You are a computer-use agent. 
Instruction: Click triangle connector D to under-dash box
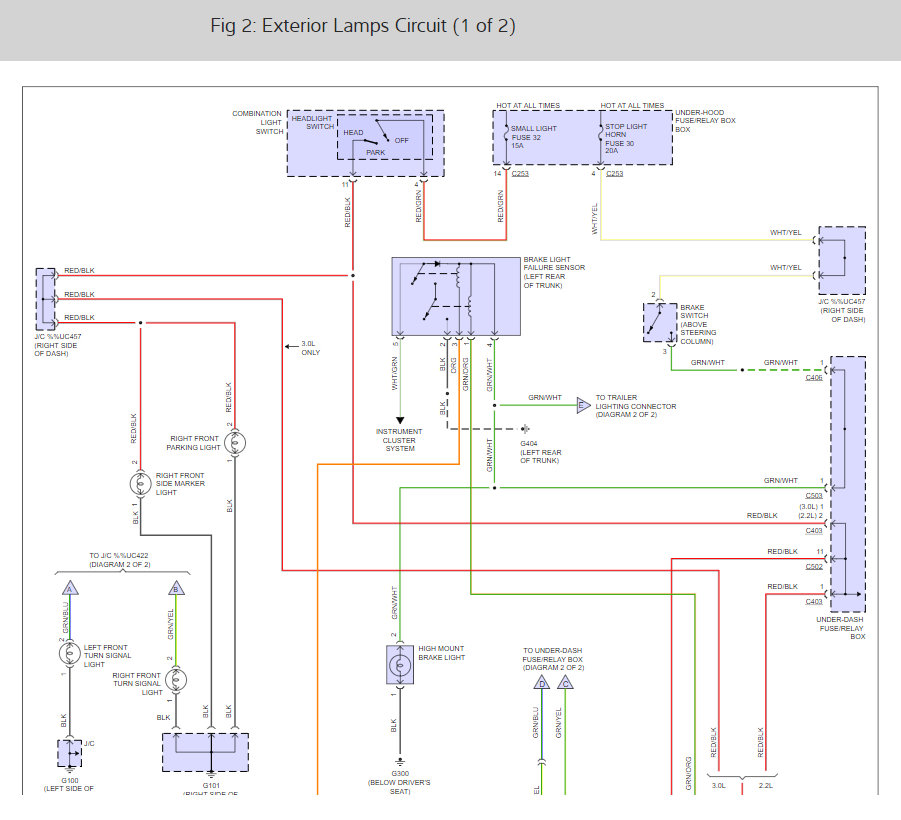point(541,683)
